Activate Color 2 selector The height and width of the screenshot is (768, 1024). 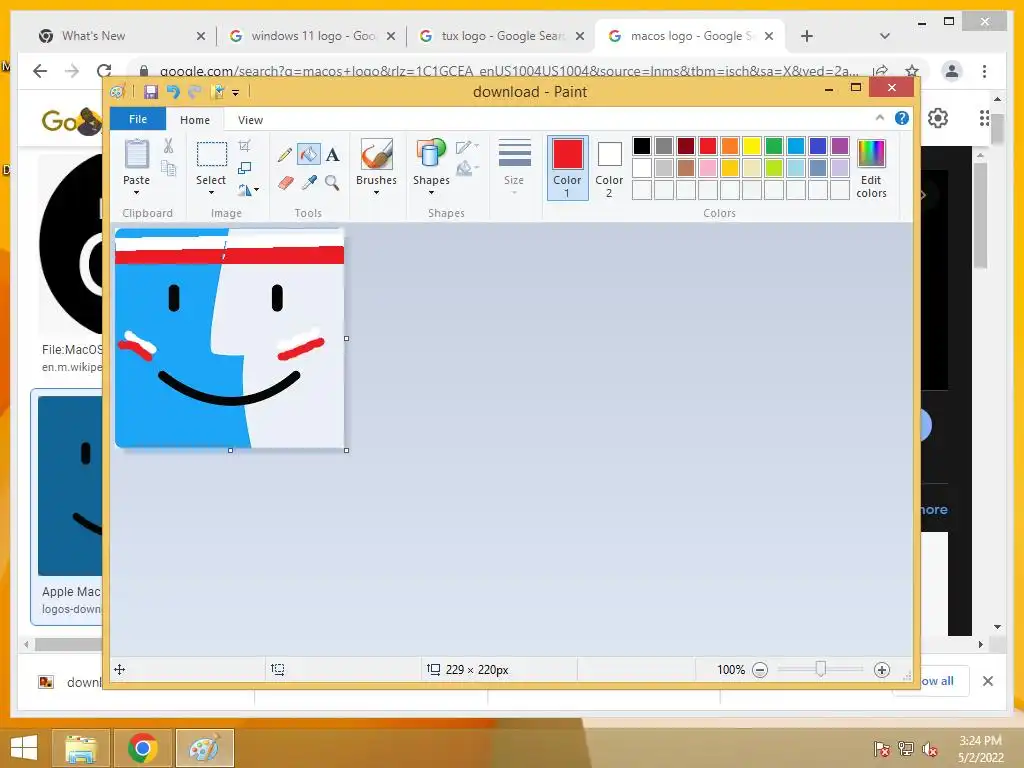609,168
